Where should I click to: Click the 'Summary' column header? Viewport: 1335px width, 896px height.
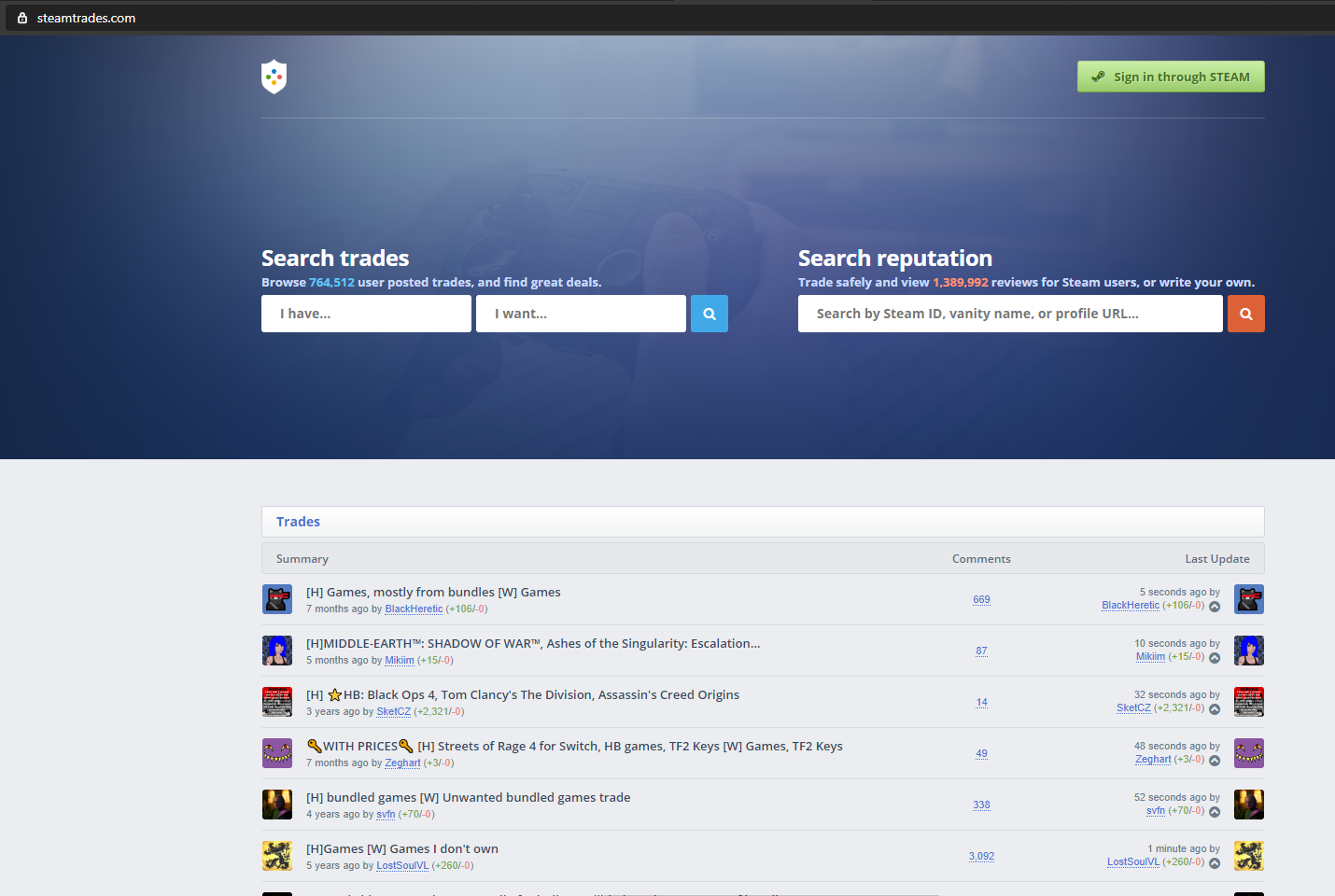(302, 559)
